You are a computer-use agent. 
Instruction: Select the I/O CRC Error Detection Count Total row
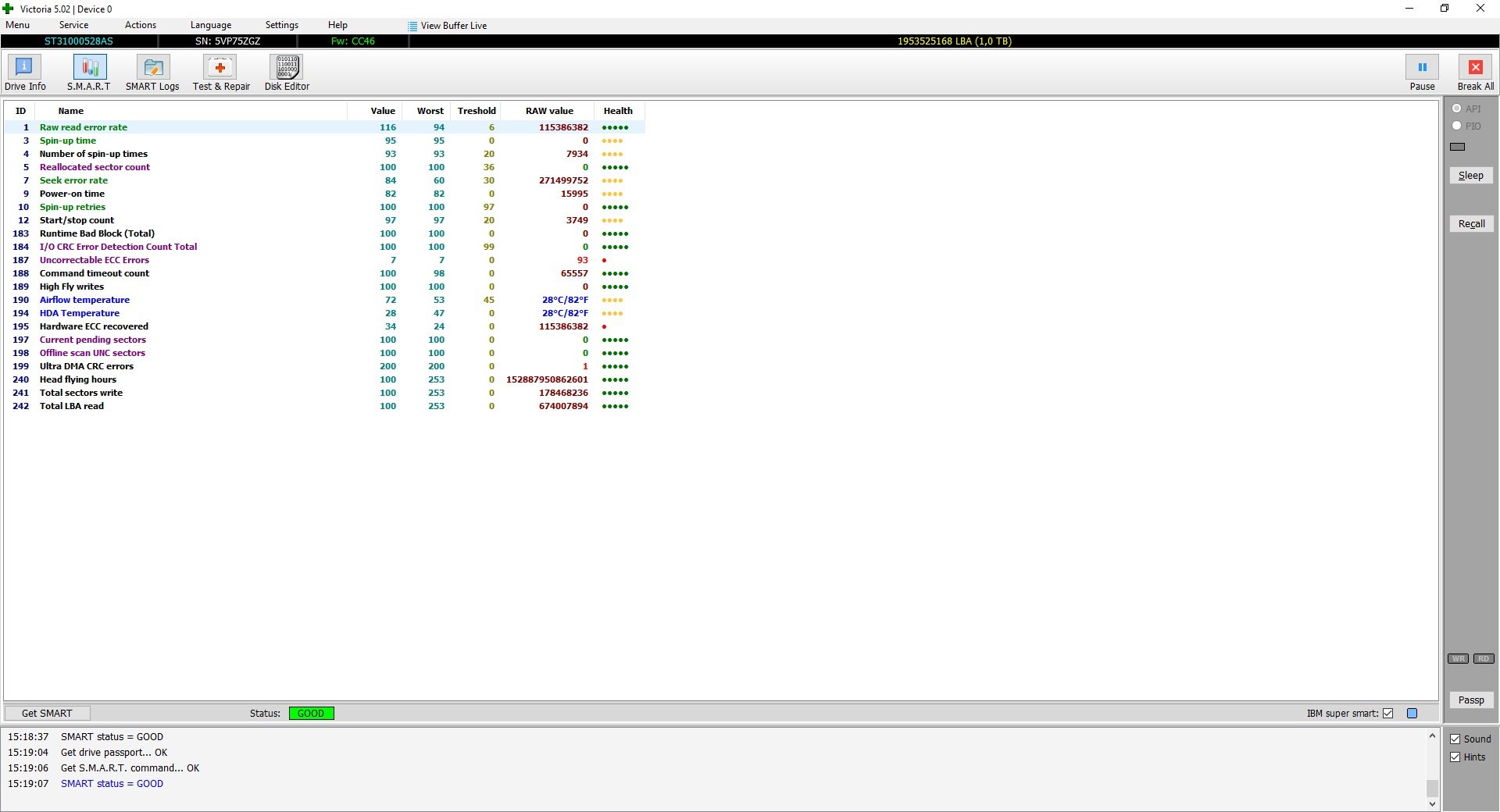coord(325,247)
